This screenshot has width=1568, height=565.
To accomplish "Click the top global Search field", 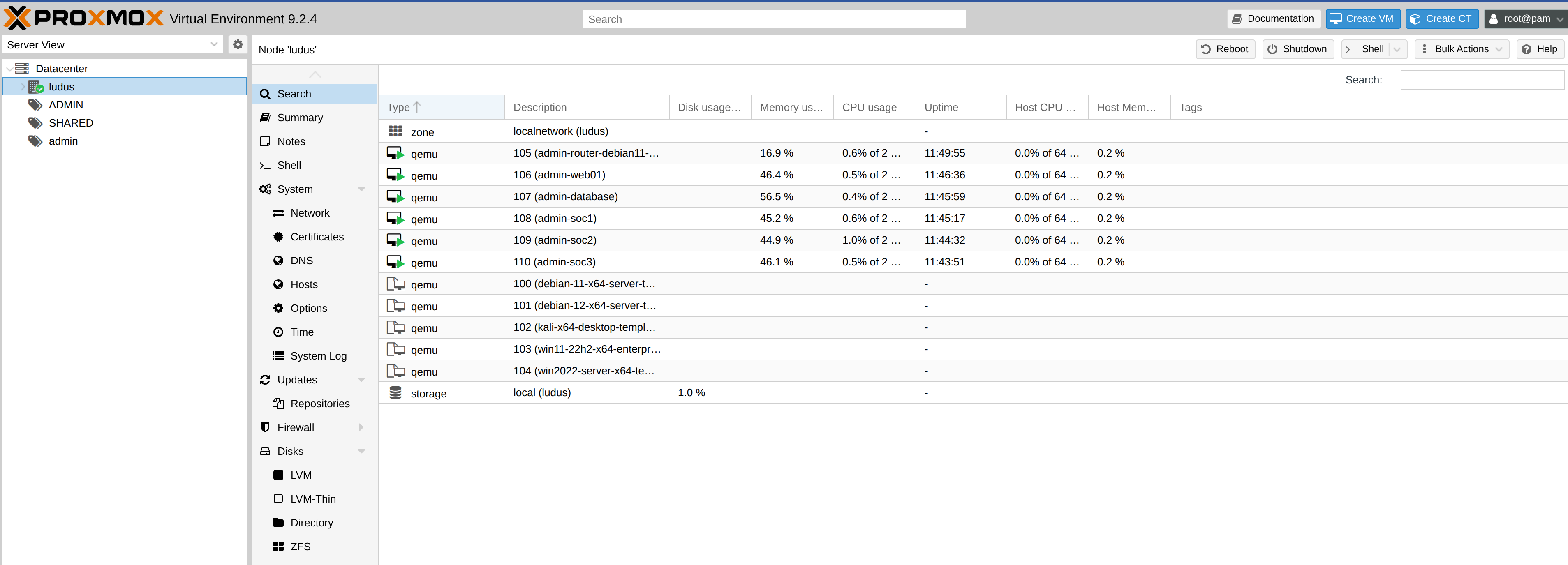I will 774,19.
